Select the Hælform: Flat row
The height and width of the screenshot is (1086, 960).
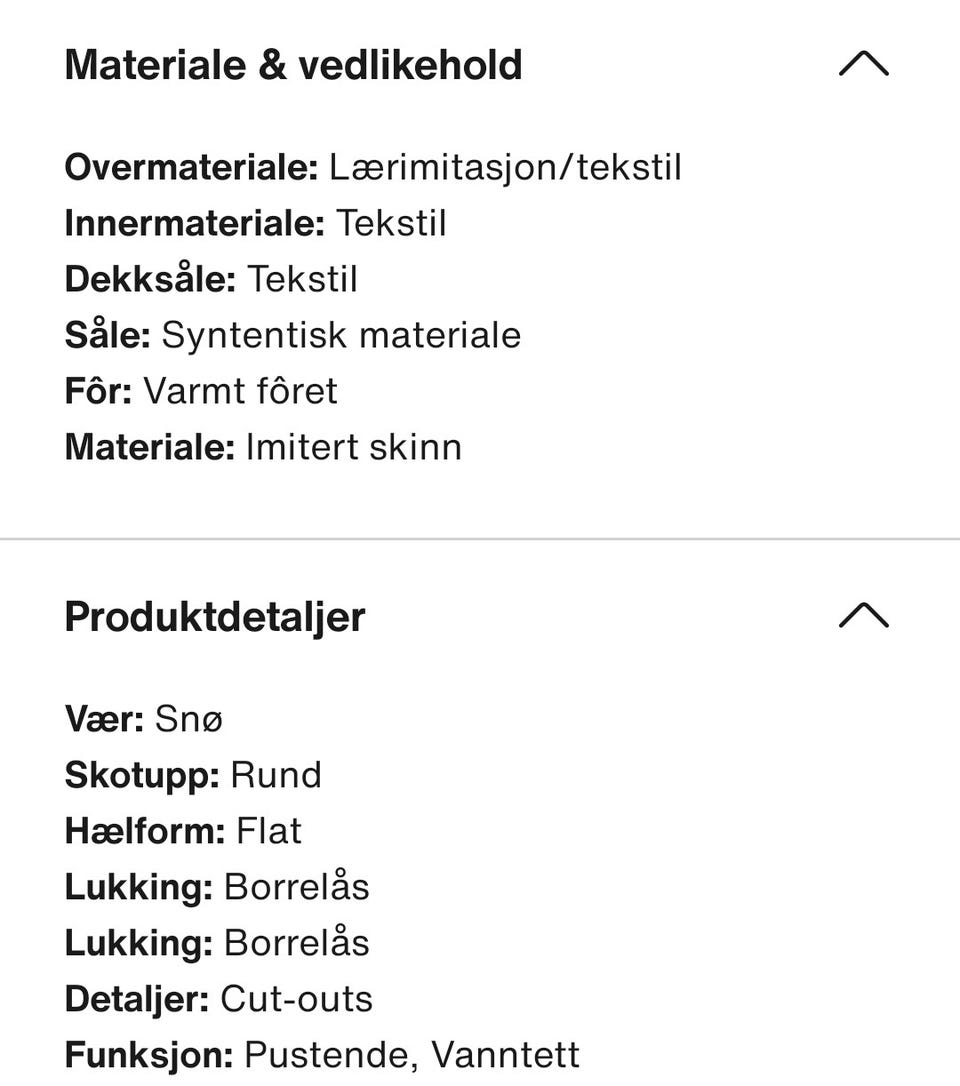[x=183, y=831]
